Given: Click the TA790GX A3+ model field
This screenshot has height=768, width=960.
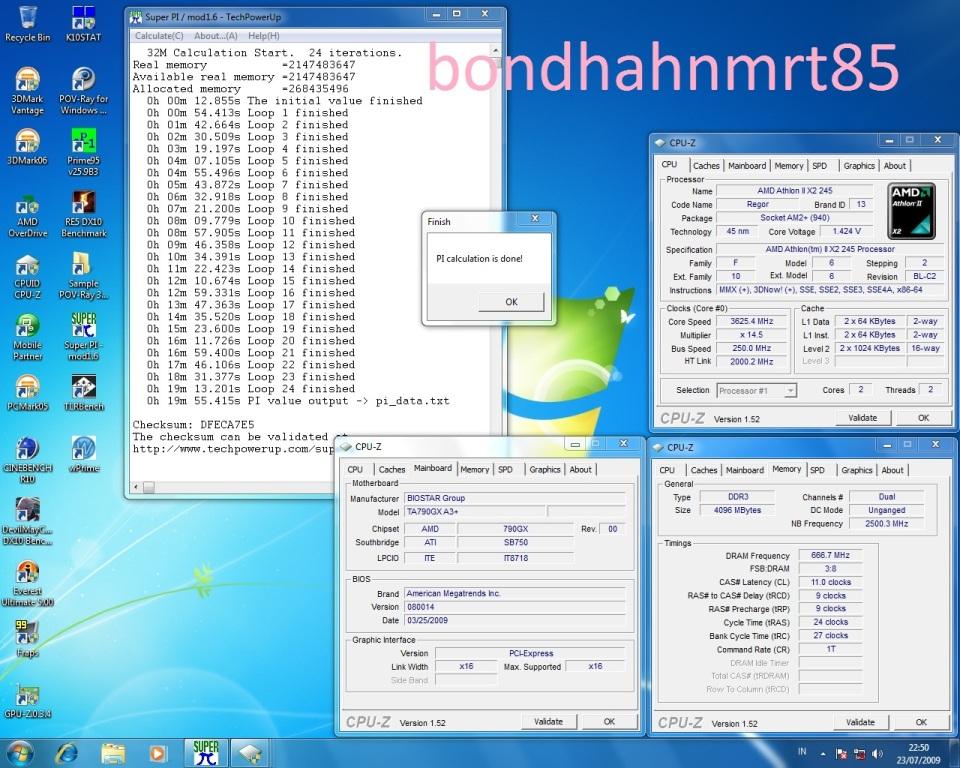Looking at the screenshot, I should 474,511.
